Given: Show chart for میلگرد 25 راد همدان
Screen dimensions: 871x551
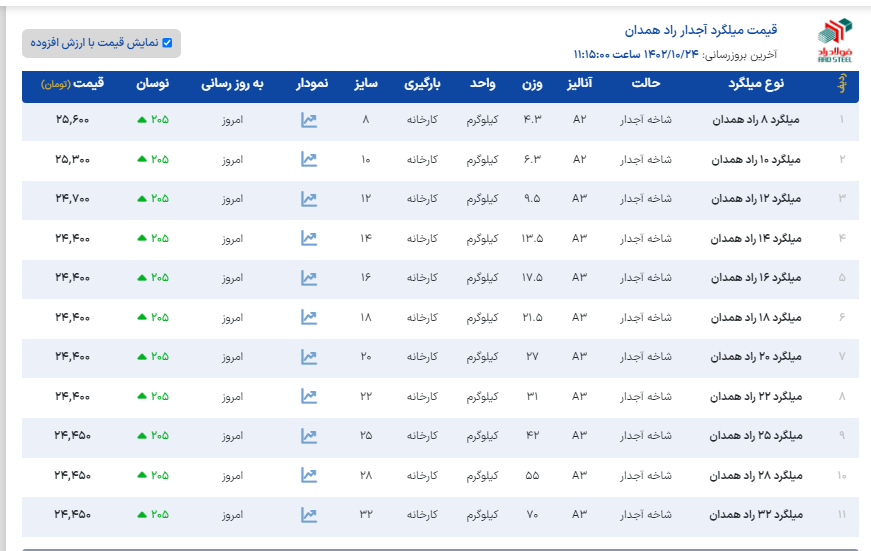Looking at the screenshot, I should 309,435.
